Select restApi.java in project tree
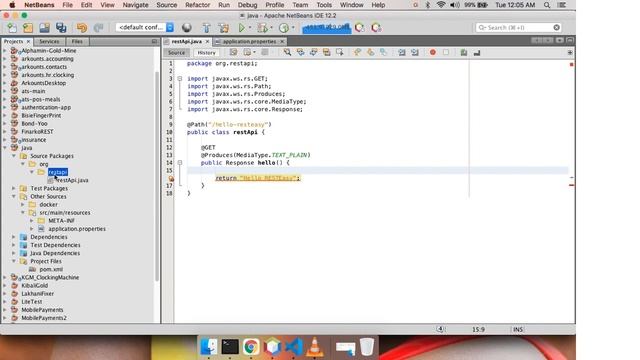The width and height of the screenshot is (640, 360). tap(72, 180)
